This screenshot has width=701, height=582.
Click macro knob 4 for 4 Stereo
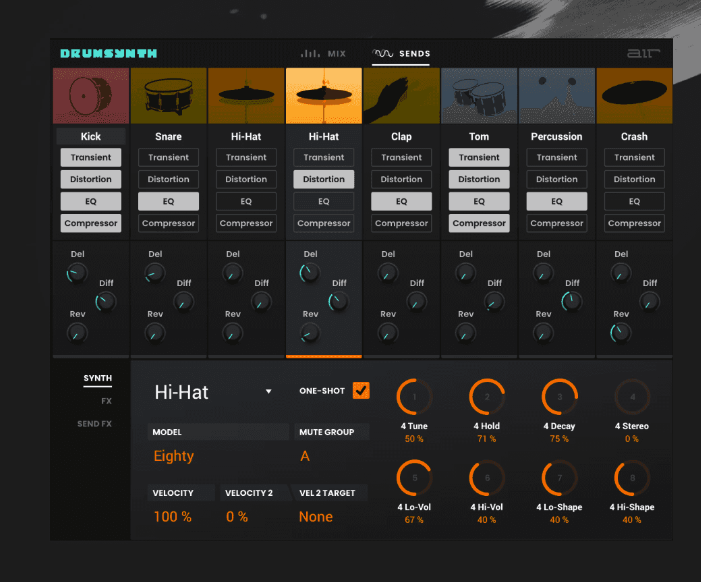pyautogui.click(x=632, y=397)
